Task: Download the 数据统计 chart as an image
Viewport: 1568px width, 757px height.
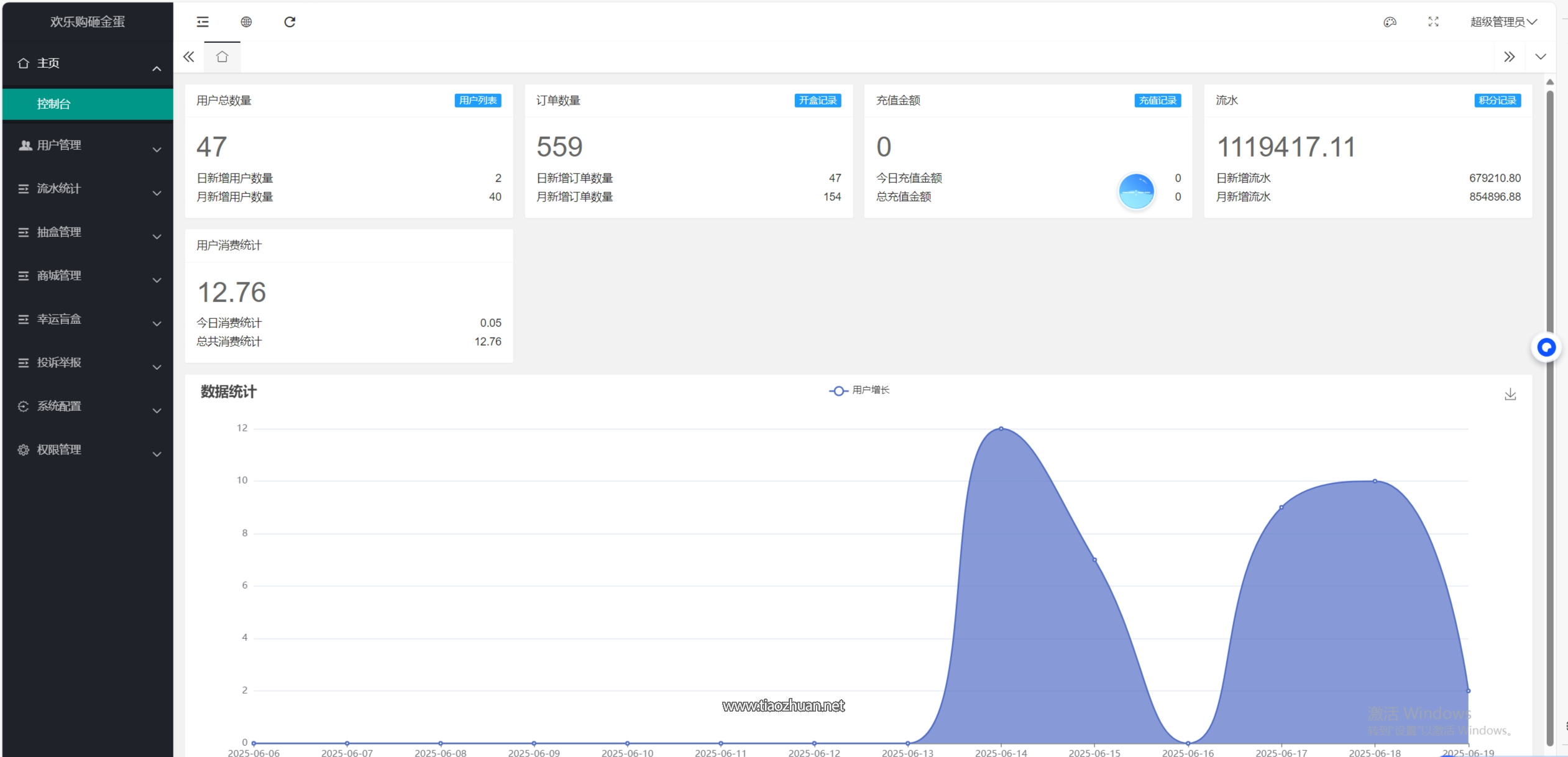Action: [x=1510, y=395]
